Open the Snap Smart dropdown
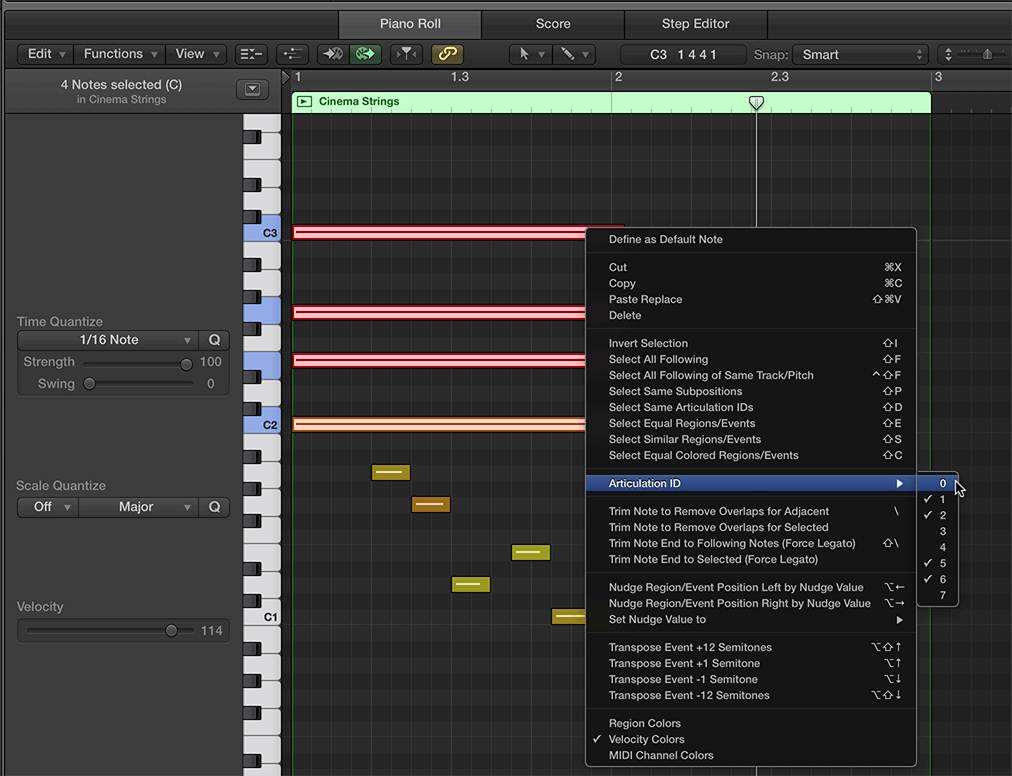 860,55
